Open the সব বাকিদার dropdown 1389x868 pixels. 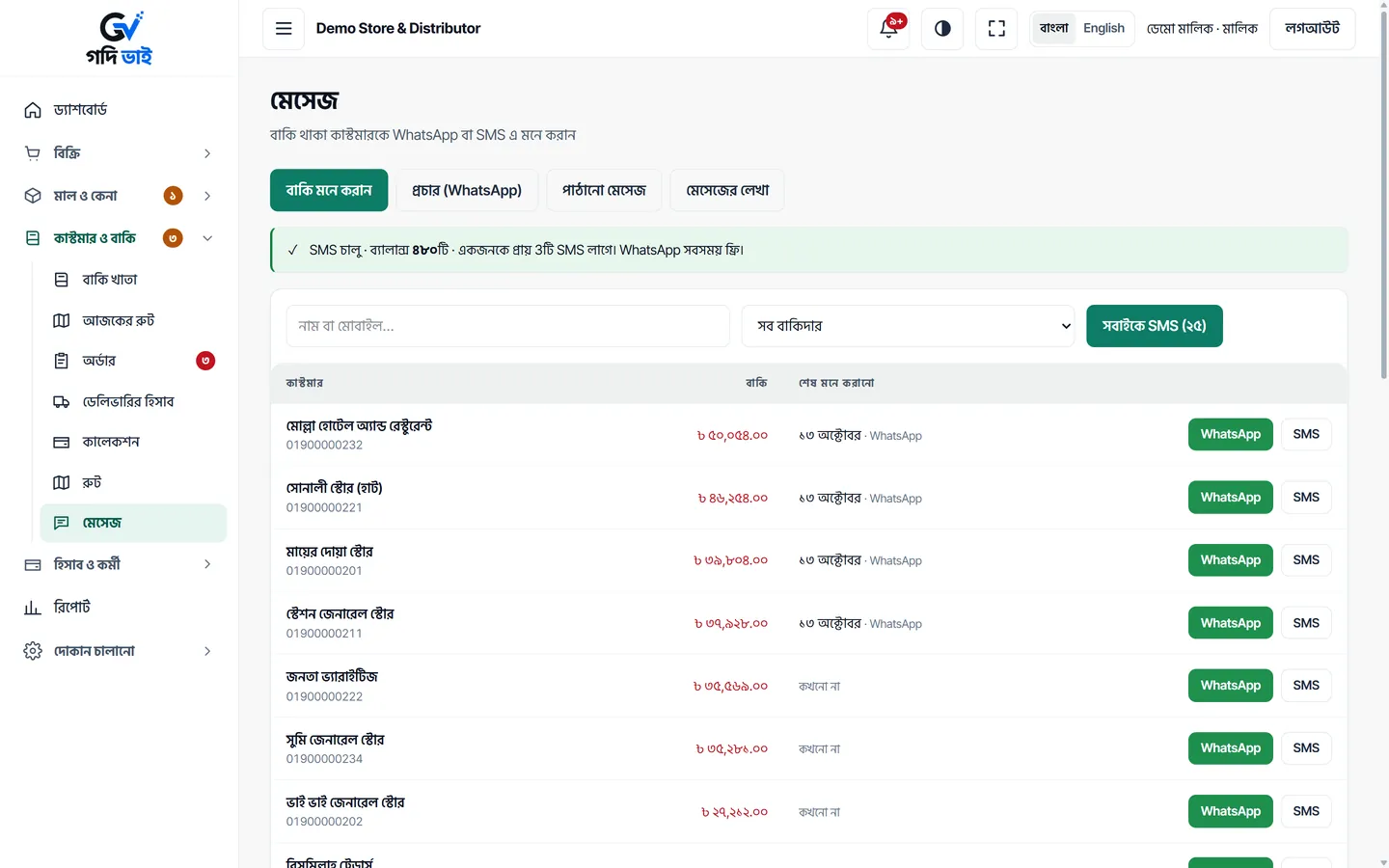click(x=908, y=326)
